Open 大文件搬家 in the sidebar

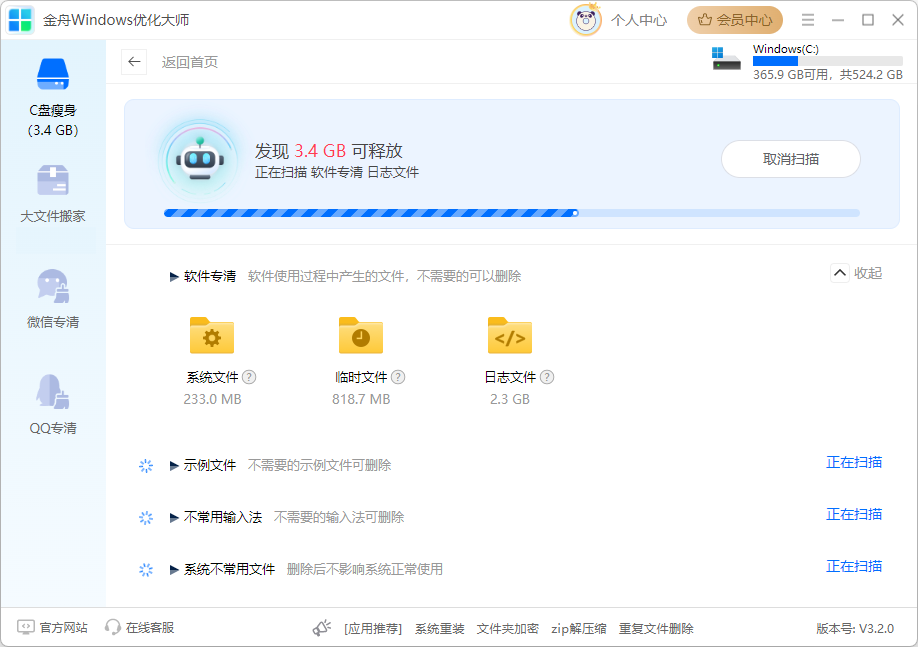point(53,193)
